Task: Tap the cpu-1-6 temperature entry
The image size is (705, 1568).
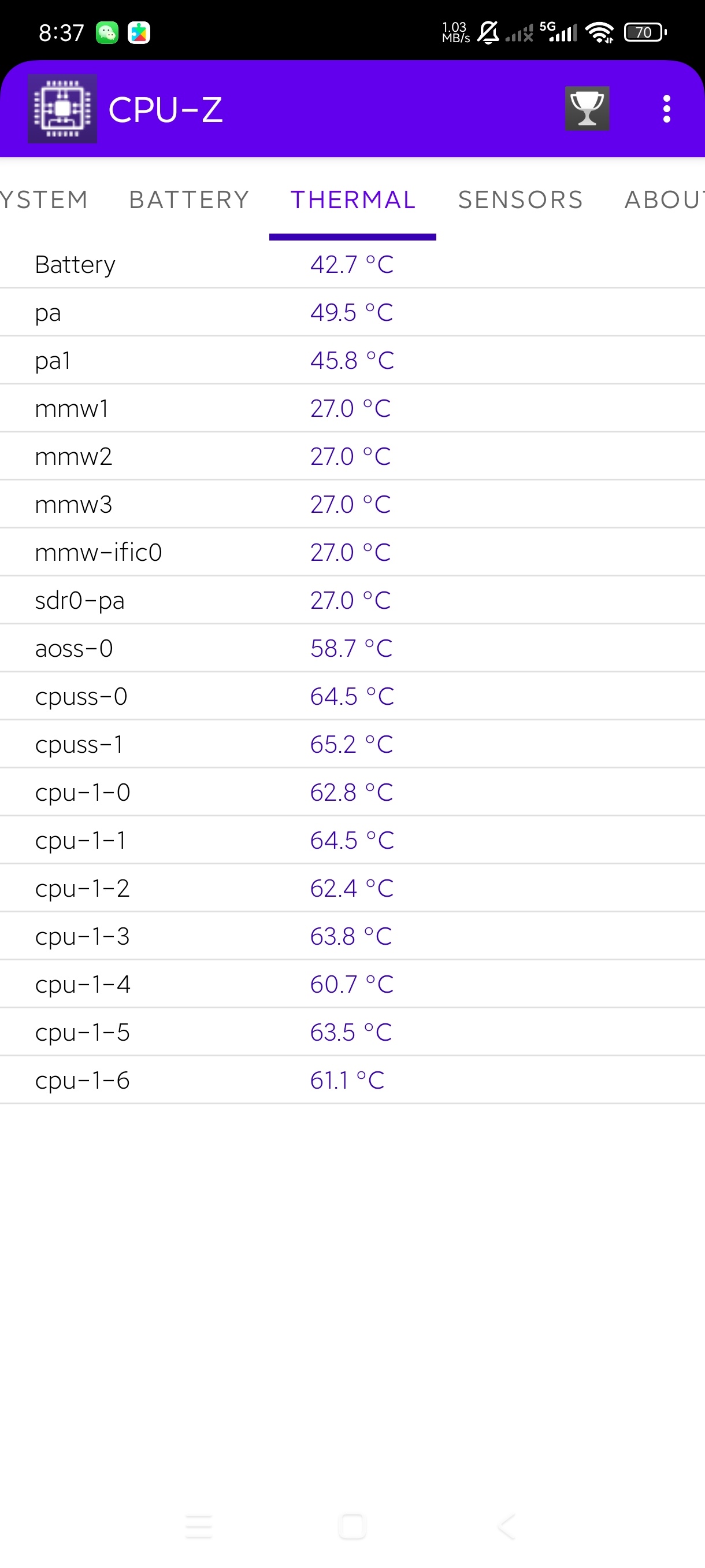Action: 352,1081
